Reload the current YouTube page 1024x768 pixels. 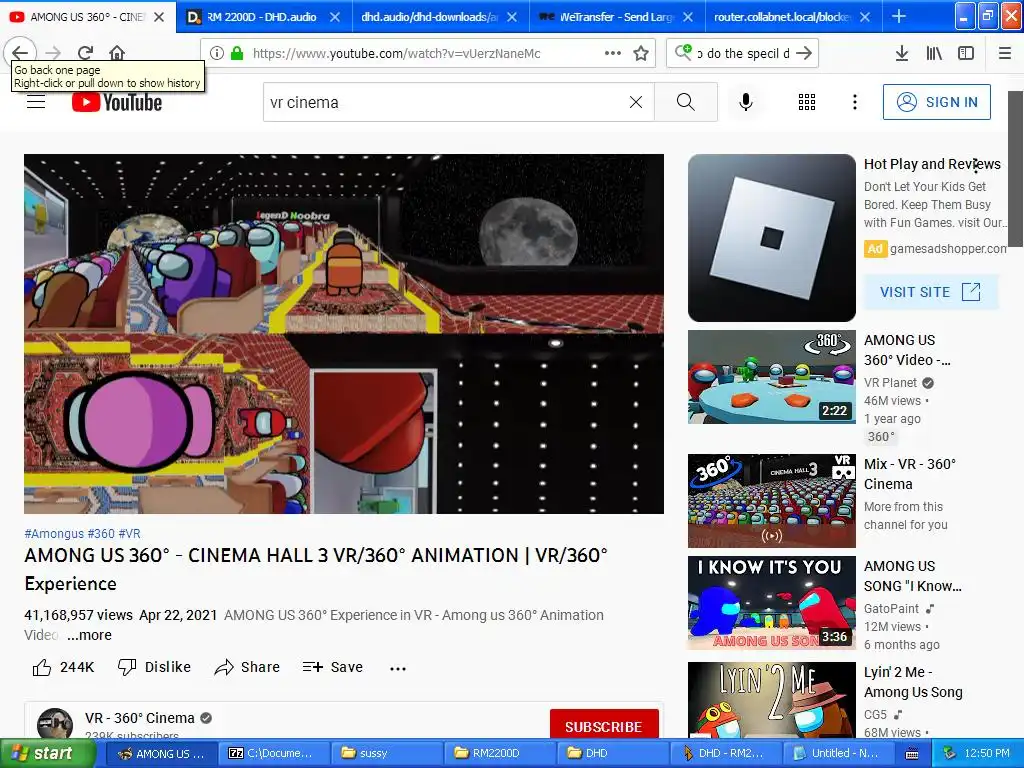86,53
